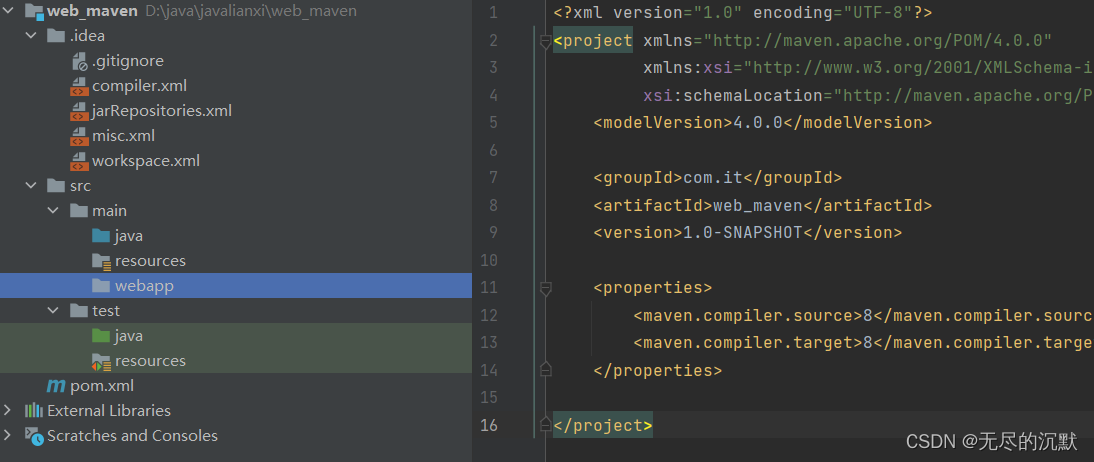Click the opening project tag in the editor
Screen dimensions: 1094x462
(x=593, y=40)
